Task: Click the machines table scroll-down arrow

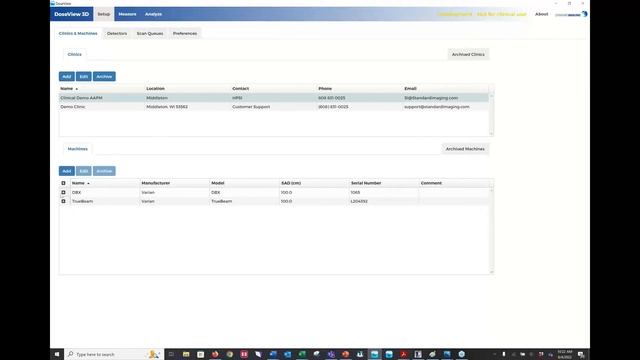Action: 491,272
